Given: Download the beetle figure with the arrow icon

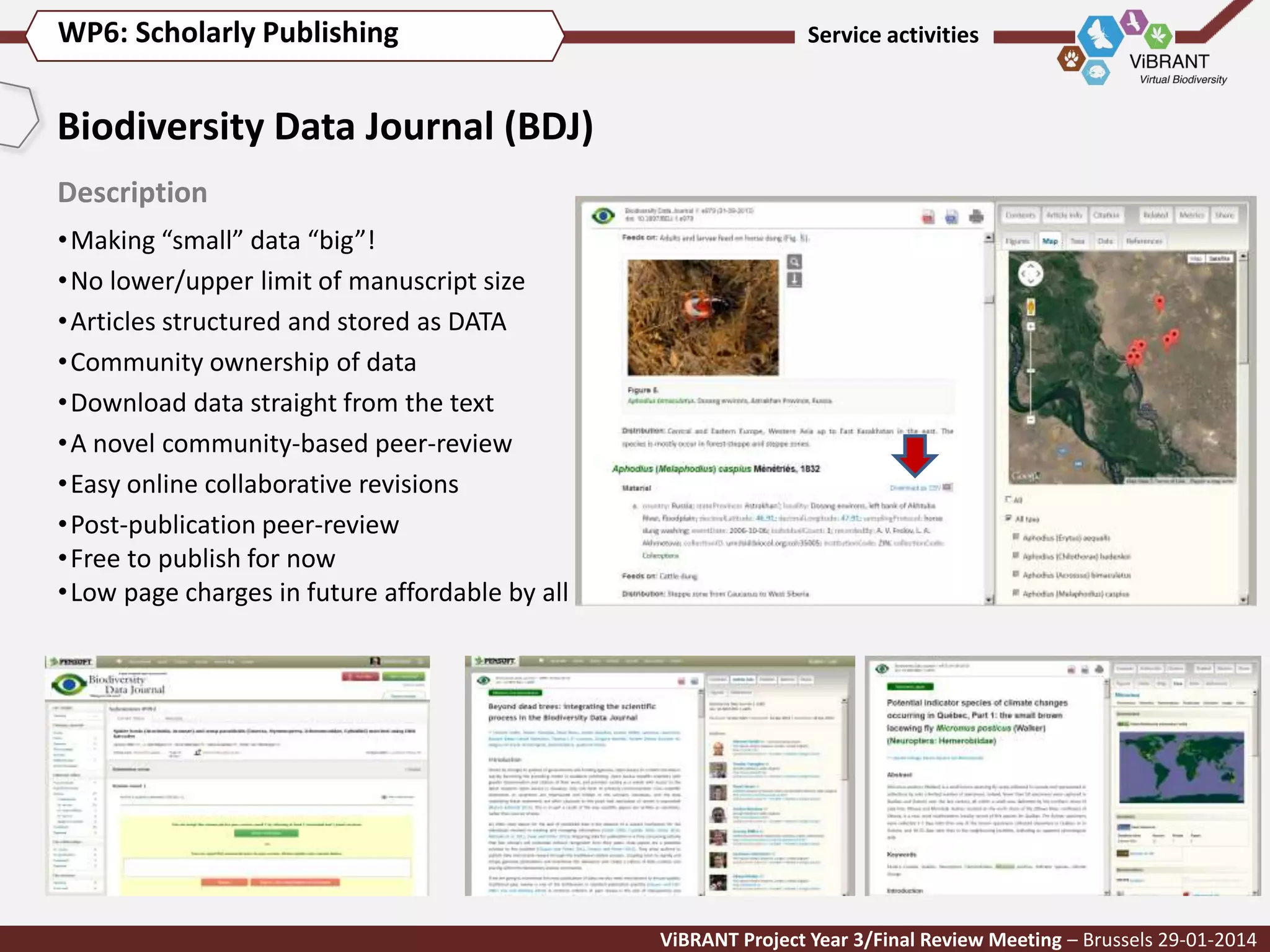Looking at the screenshot, I should click(794, 280).
